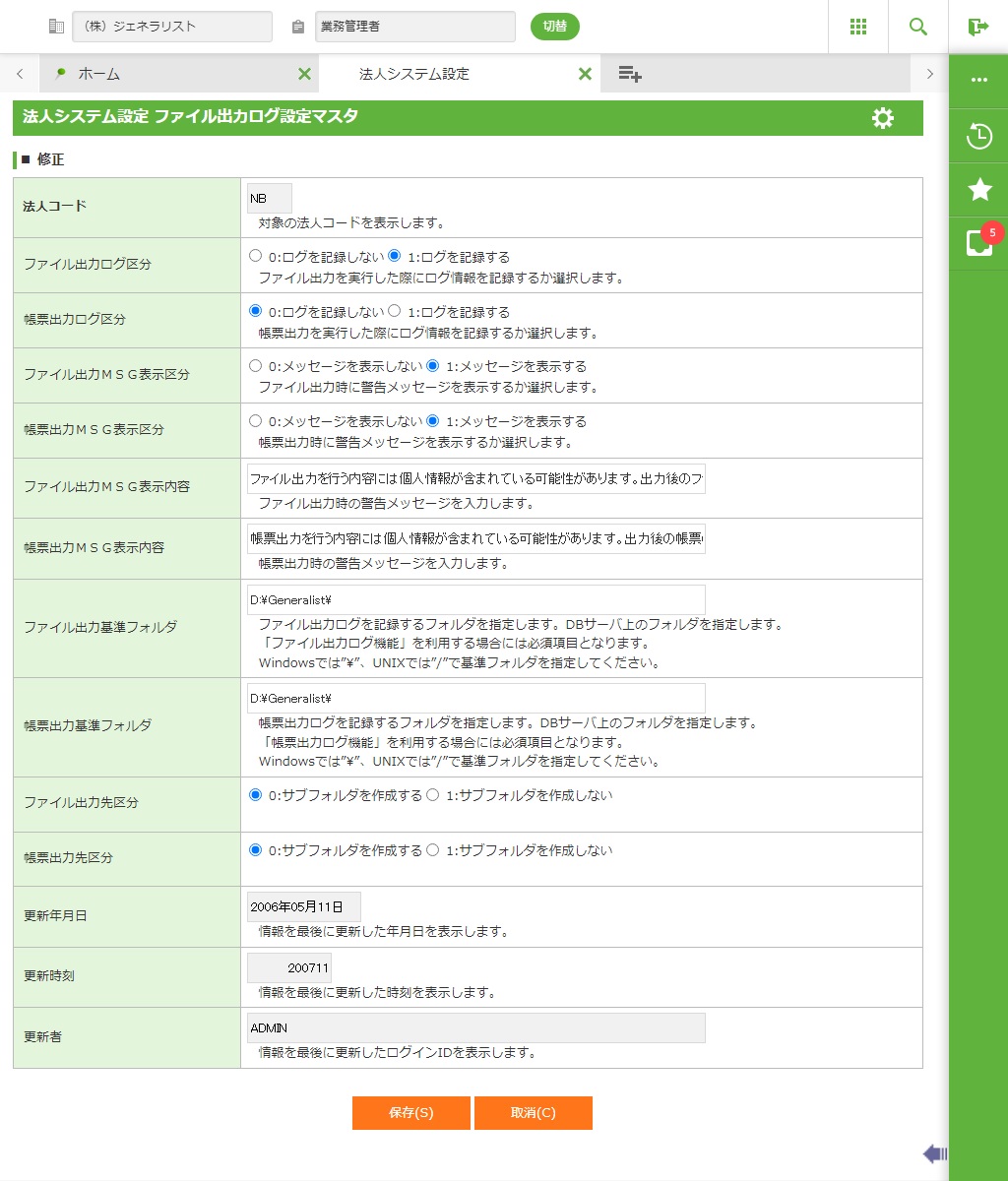Close the 法人システム設定 tab
The height and width of the screenshot is (1181, 1008).
[585, 74]
